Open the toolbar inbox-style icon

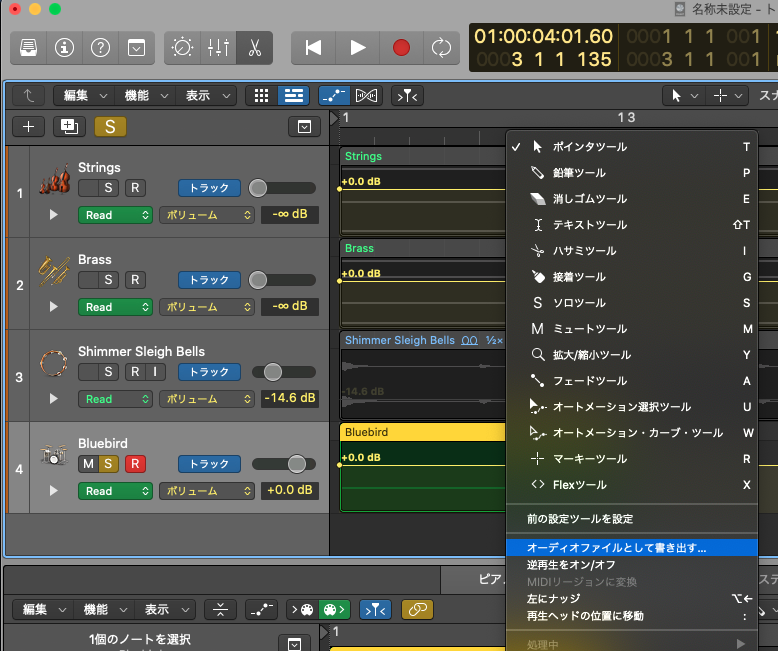136,48
